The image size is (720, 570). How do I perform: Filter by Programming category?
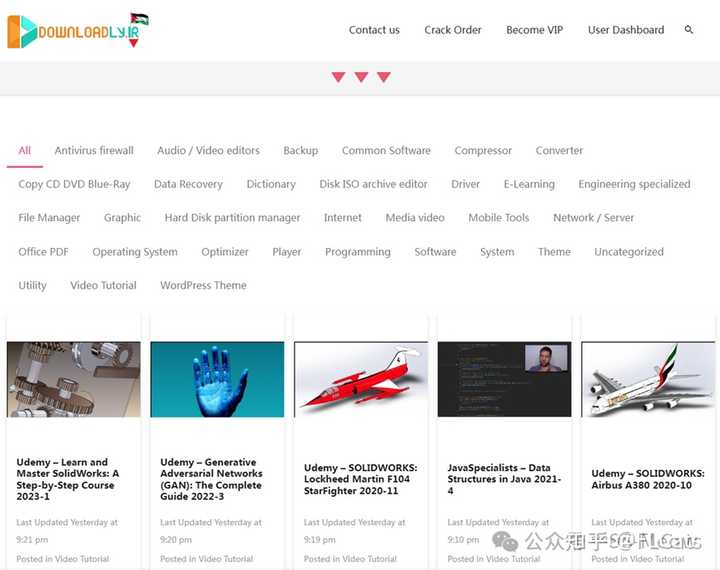click(x=357, y=252)
